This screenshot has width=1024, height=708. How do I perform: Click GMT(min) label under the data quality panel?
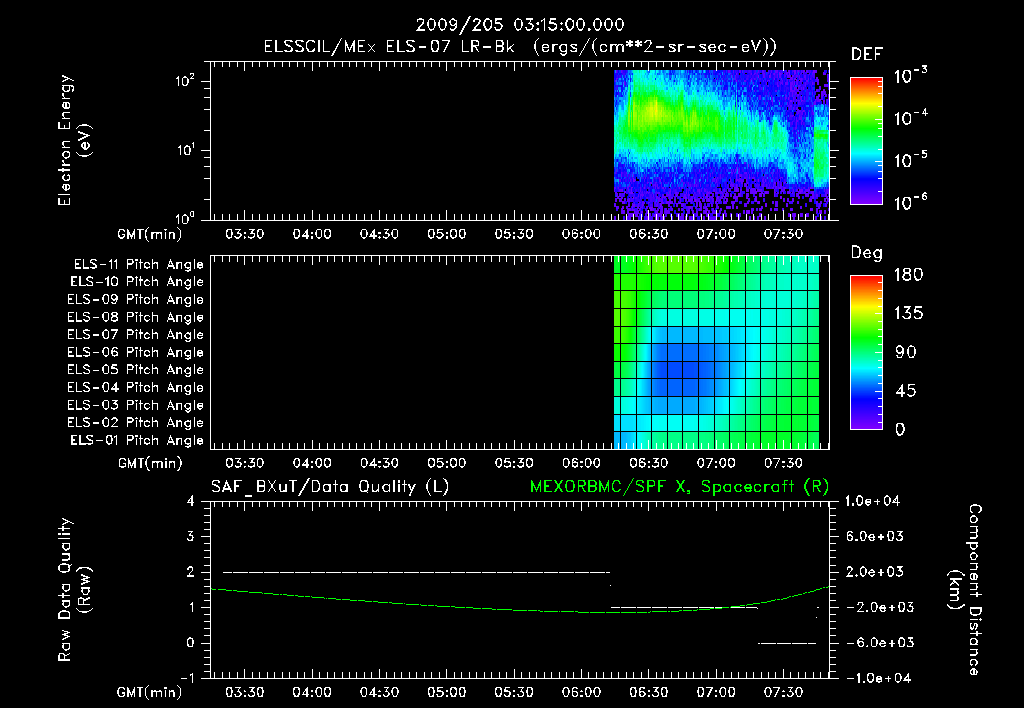coord(150,692)
